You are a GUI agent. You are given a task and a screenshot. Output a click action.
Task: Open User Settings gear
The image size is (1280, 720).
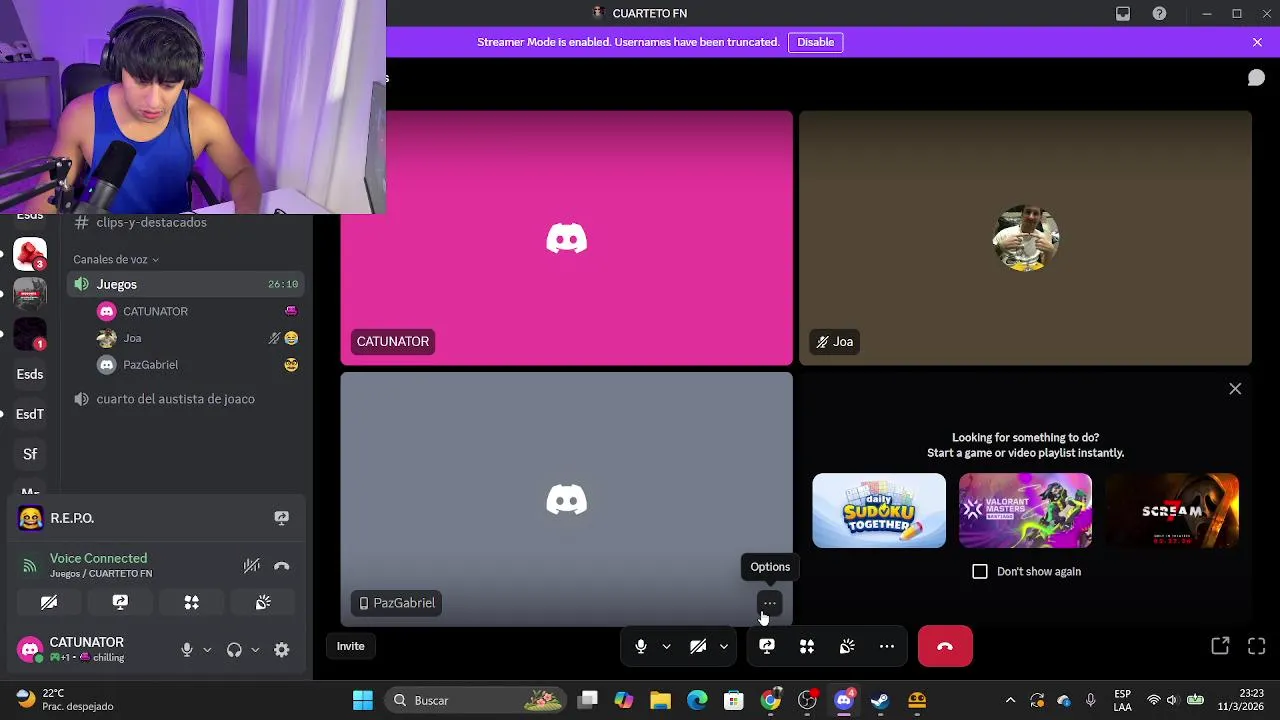pos(282,650)
